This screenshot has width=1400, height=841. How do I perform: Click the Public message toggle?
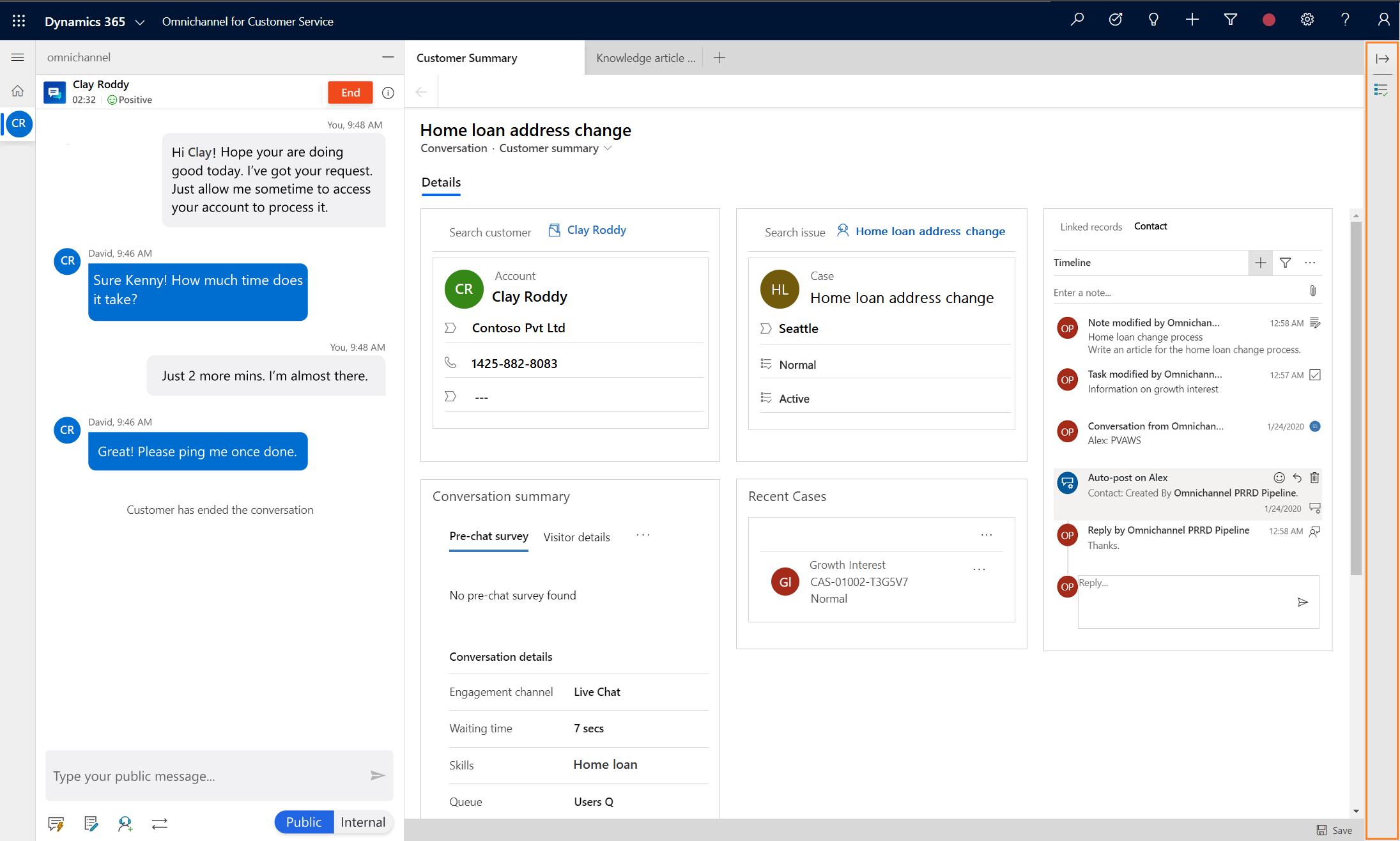pos(303,821)
